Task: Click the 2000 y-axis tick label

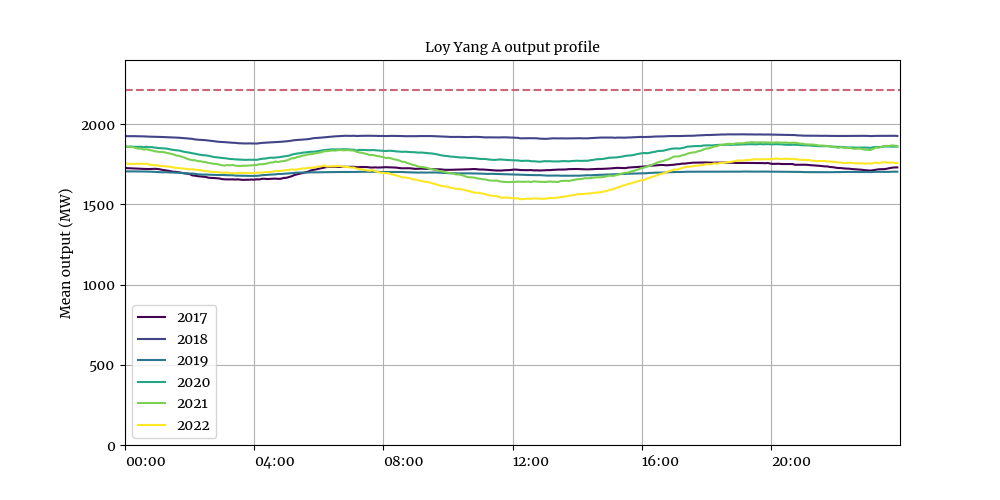Action: tap(99, 125)
